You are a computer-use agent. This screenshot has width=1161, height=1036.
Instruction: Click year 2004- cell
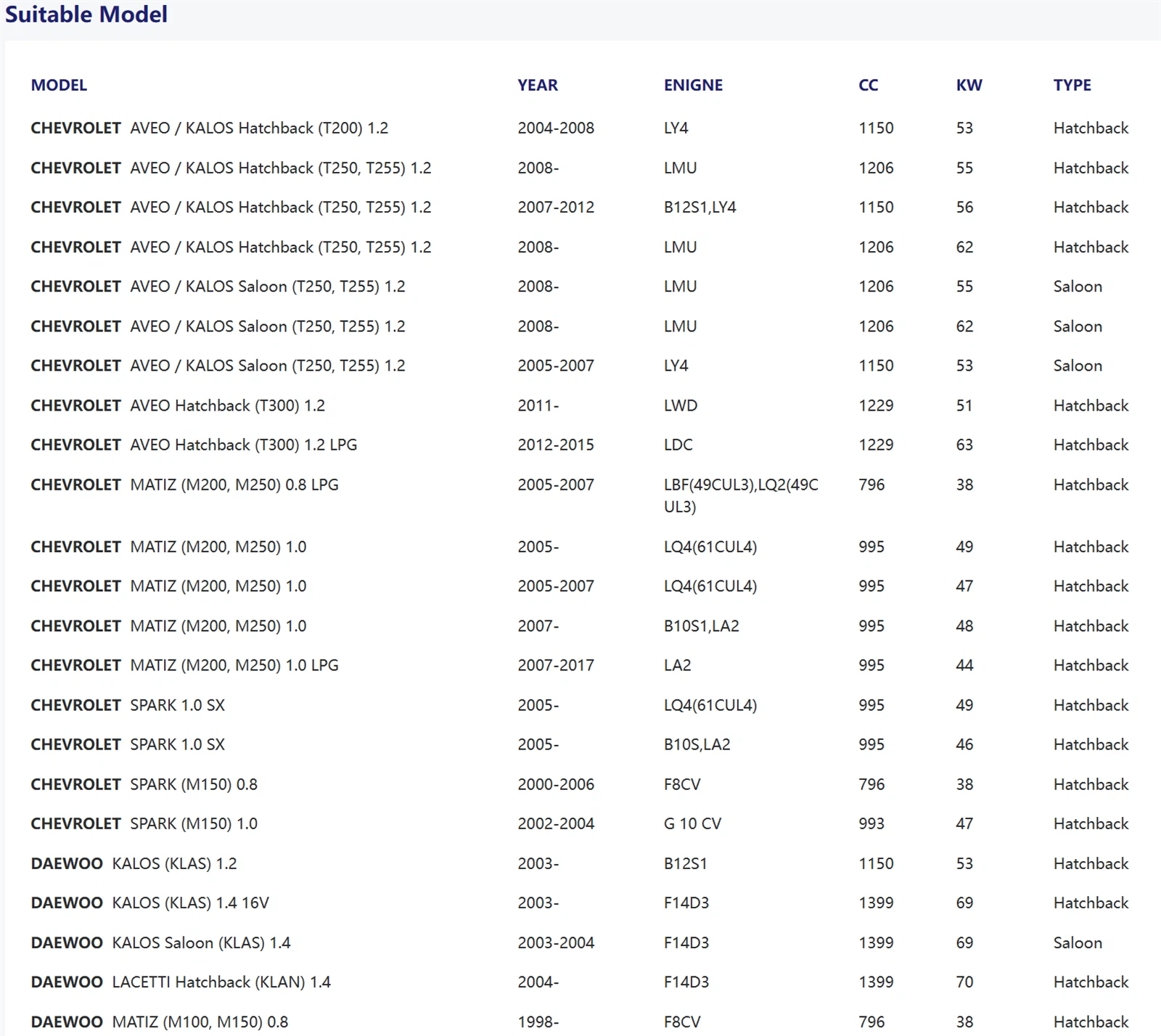538,982
